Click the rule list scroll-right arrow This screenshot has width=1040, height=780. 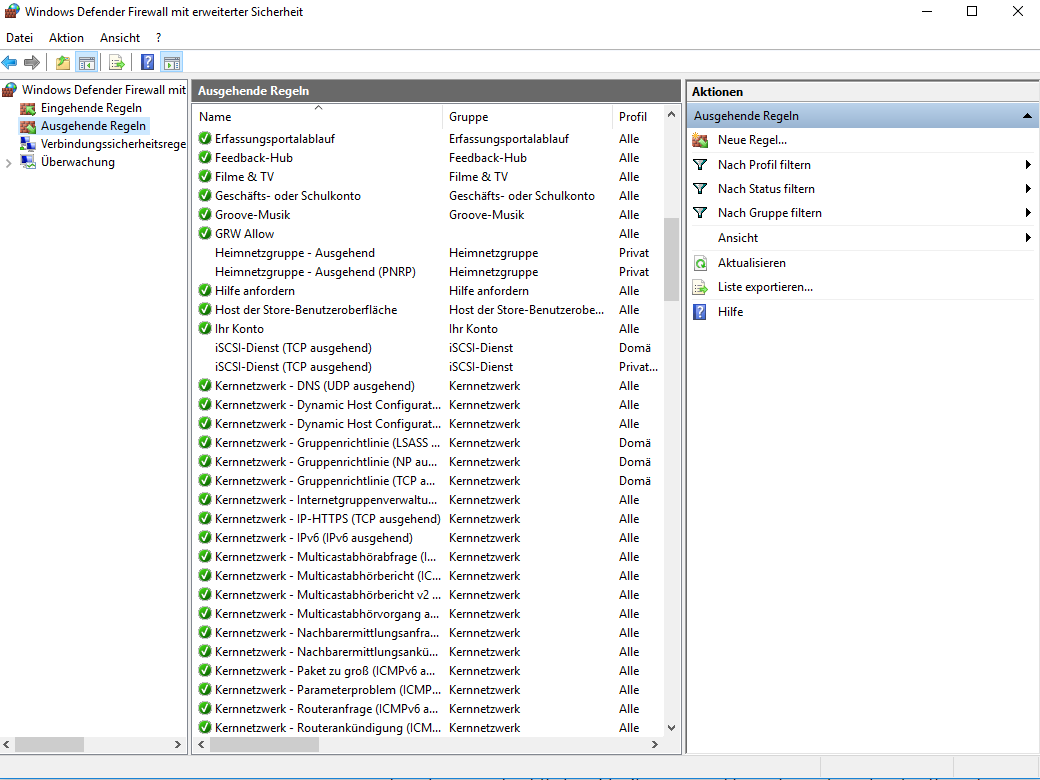pos(655,745)
